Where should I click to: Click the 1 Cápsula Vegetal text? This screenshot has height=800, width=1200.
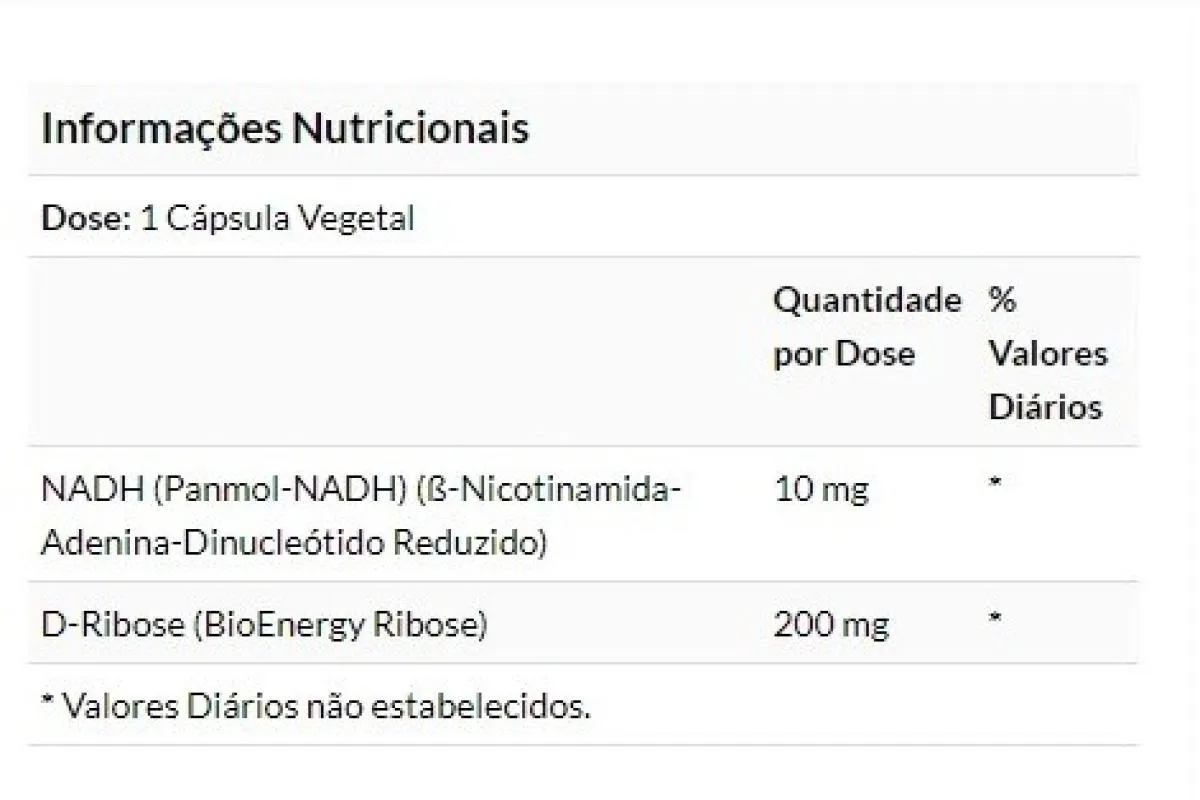(277, 218)
